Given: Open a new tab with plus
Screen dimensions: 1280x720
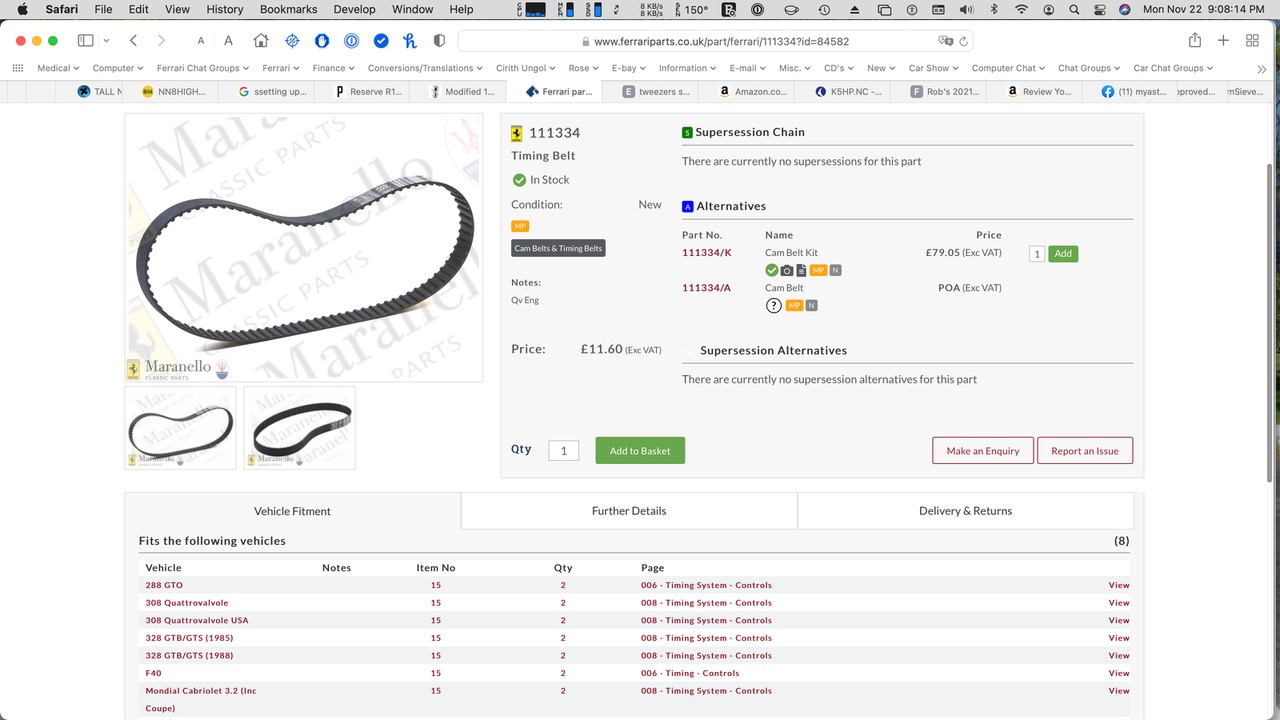Looking at the screenshot, I should (1223, 41).
